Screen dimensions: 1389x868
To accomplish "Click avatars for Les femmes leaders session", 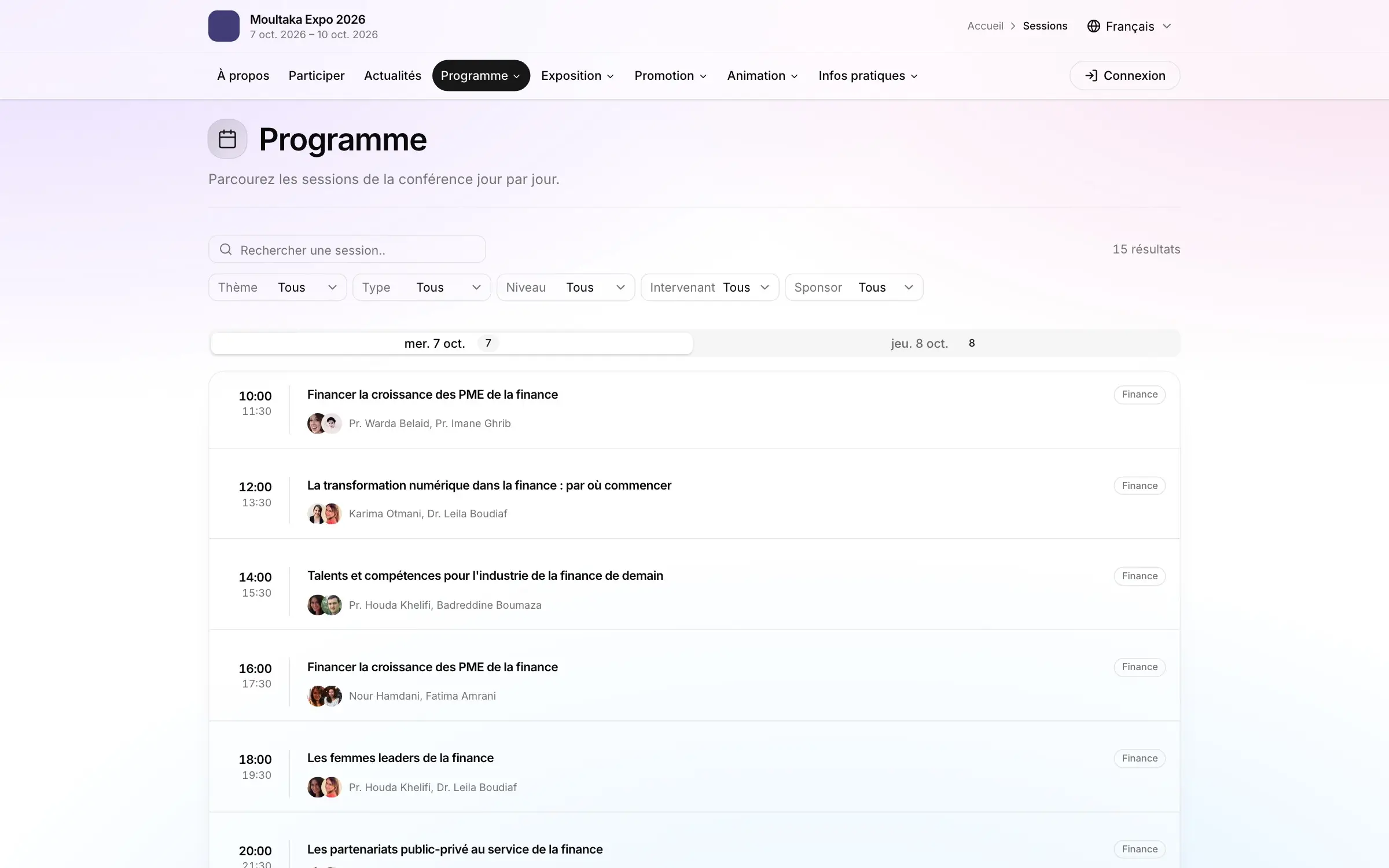I will tap(324, 787).
